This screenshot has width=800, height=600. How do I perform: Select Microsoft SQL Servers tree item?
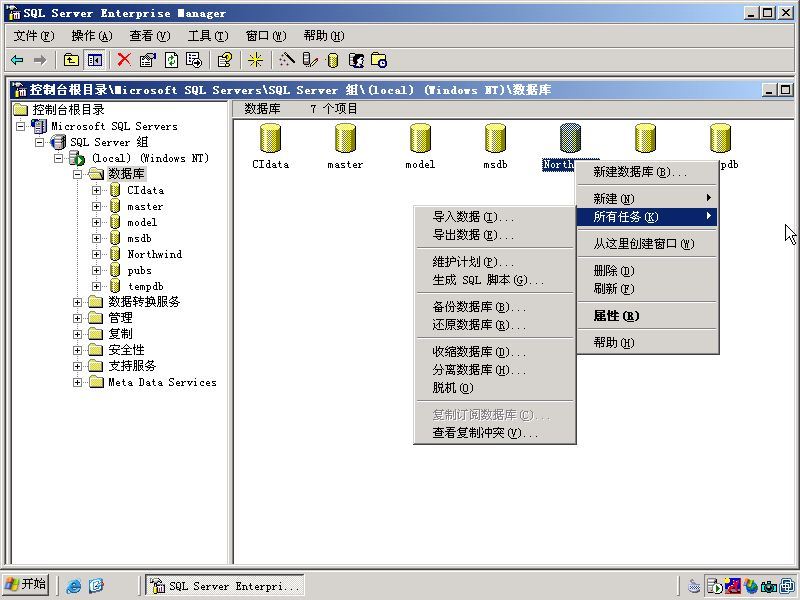[x=114, y=126]
